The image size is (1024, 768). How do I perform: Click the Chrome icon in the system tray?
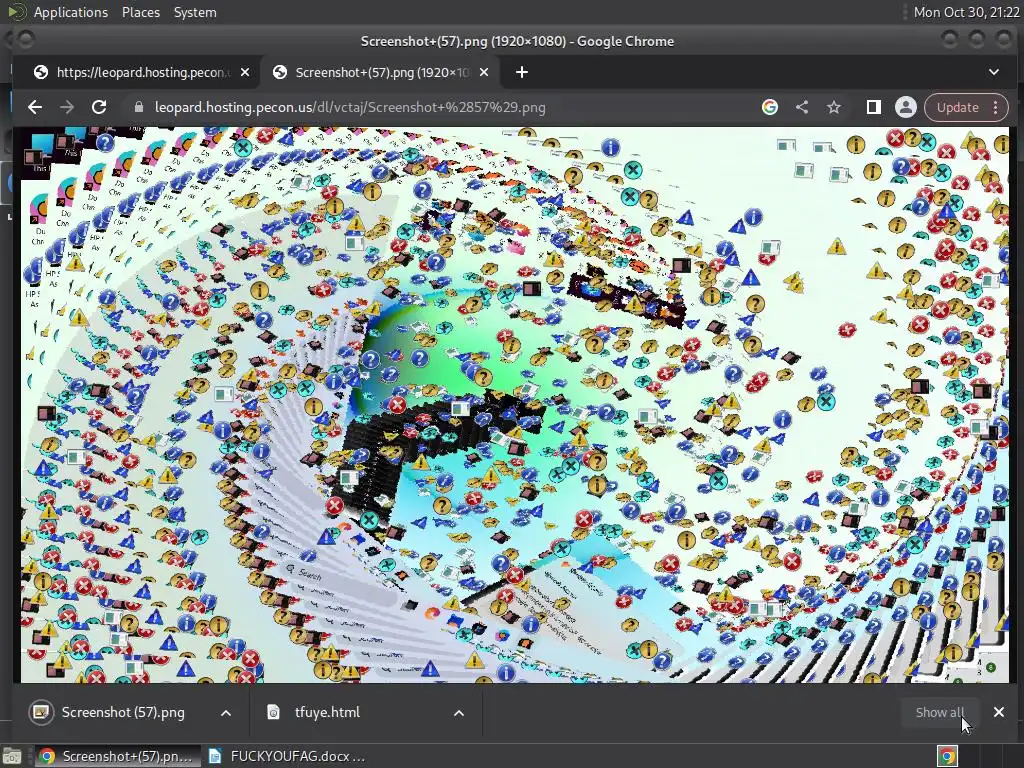pyautogui.click(x=948, y=756)
